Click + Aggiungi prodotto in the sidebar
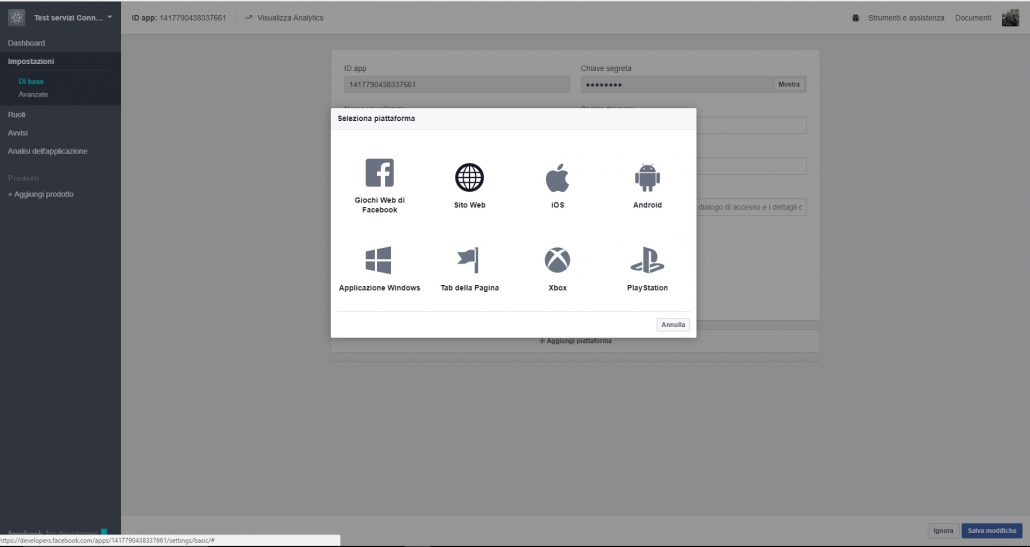 (x=41, y=194)
